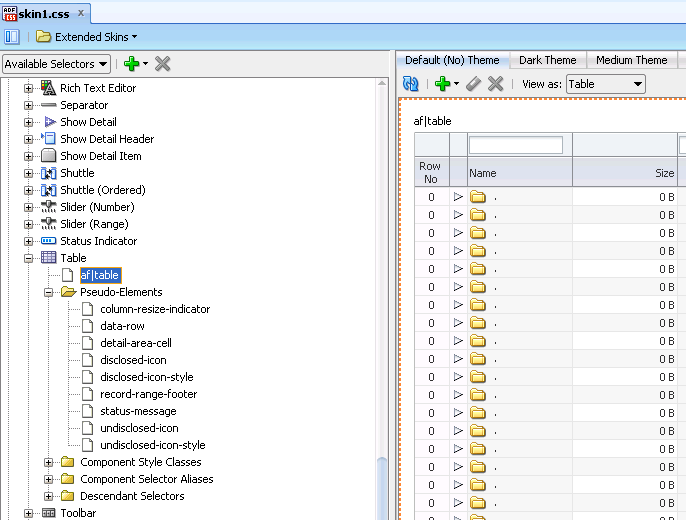This screenshot has height=520, width=686.
Task: Open the Available Selectors dropdown
Action: (56, 64)
